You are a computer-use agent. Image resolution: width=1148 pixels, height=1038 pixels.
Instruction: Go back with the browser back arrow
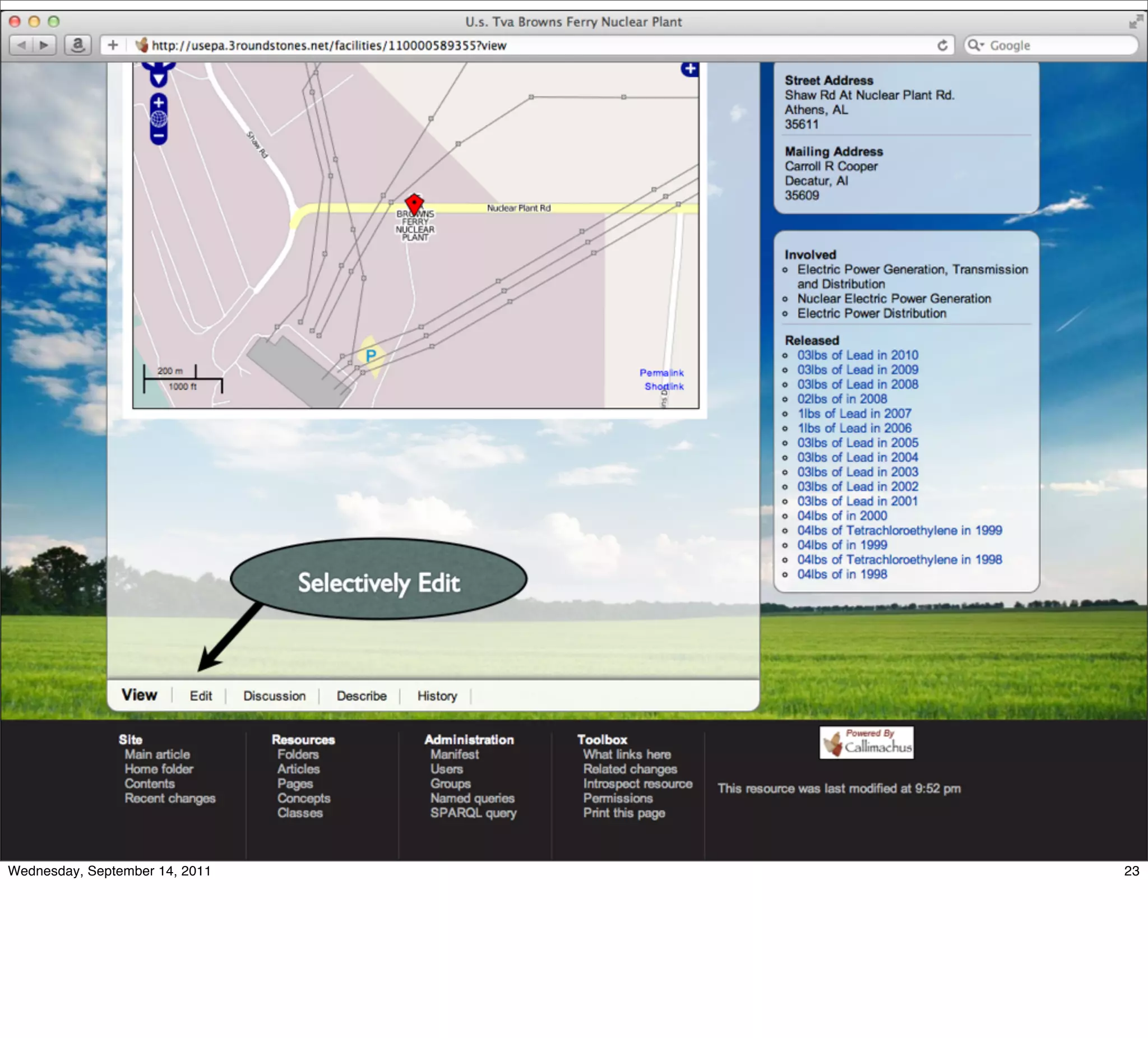(x=21, y=45)
